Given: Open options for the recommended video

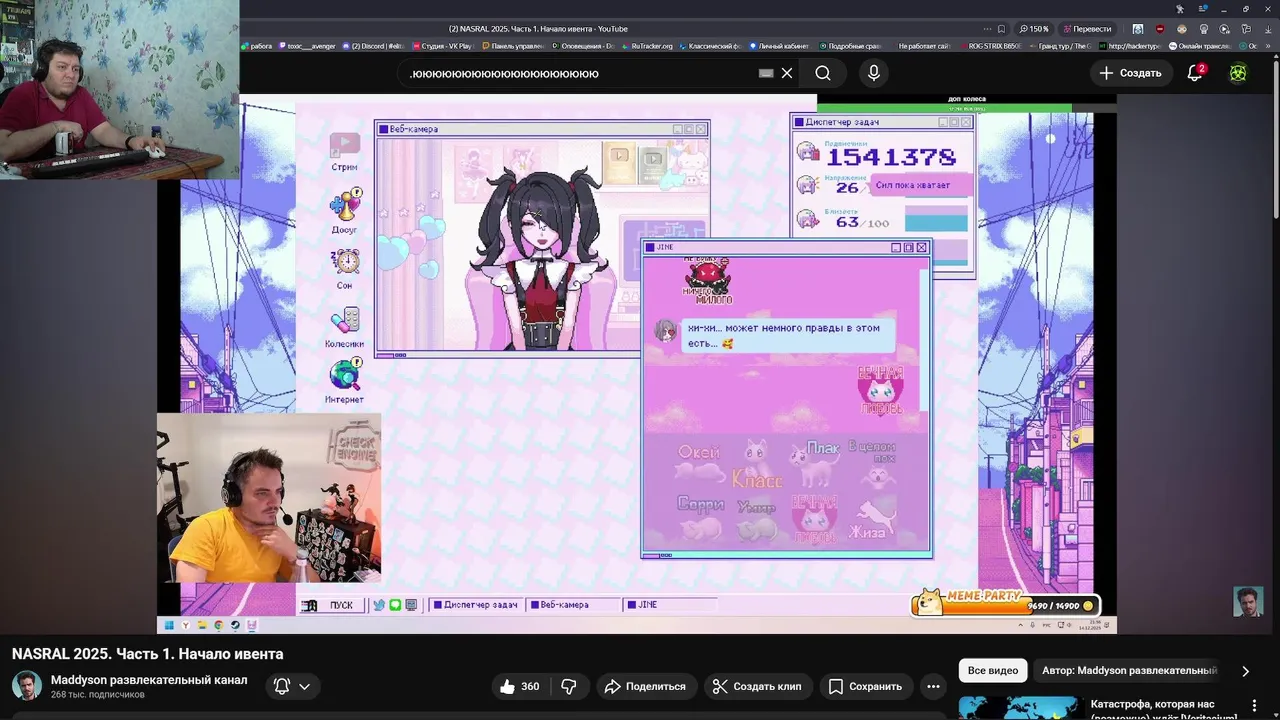Looking at the screenshot, I should (1254, 706).
